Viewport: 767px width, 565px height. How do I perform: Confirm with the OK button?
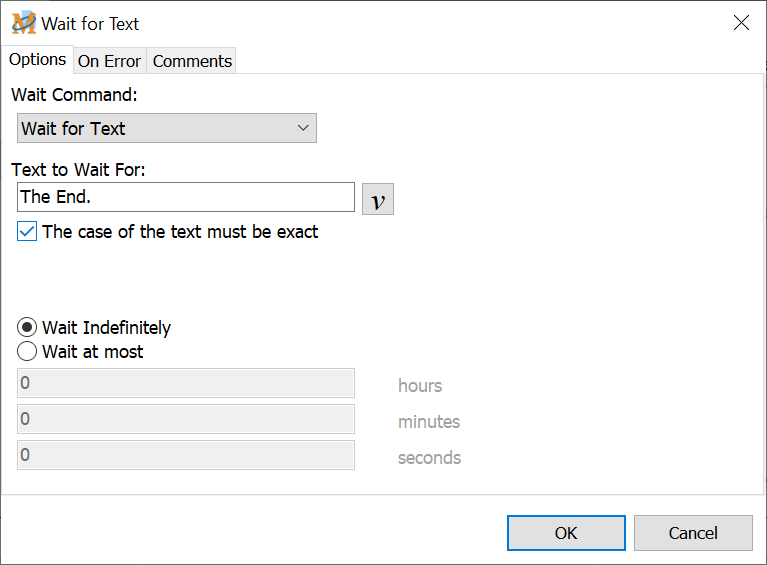tap(566, 533)
